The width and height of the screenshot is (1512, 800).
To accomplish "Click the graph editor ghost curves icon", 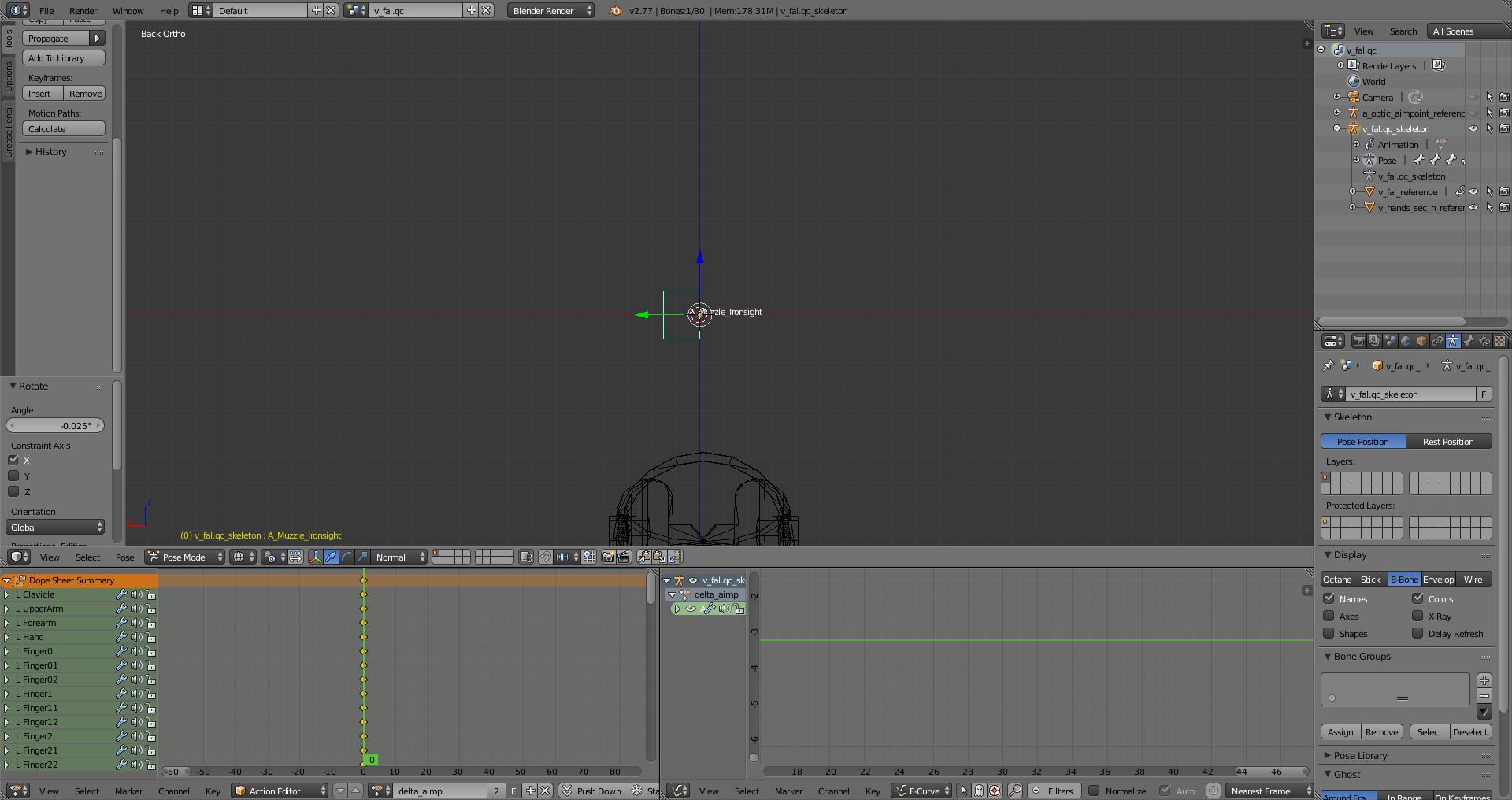I will (x=979, y=791).
